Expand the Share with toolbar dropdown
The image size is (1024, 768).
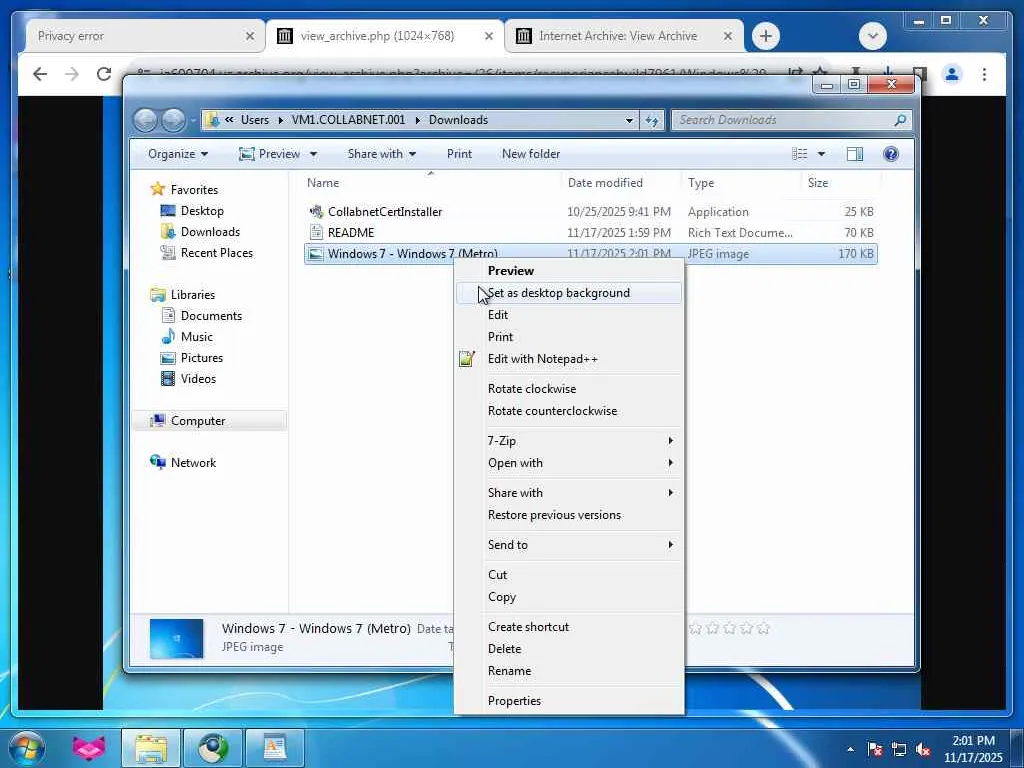(381, 154)
